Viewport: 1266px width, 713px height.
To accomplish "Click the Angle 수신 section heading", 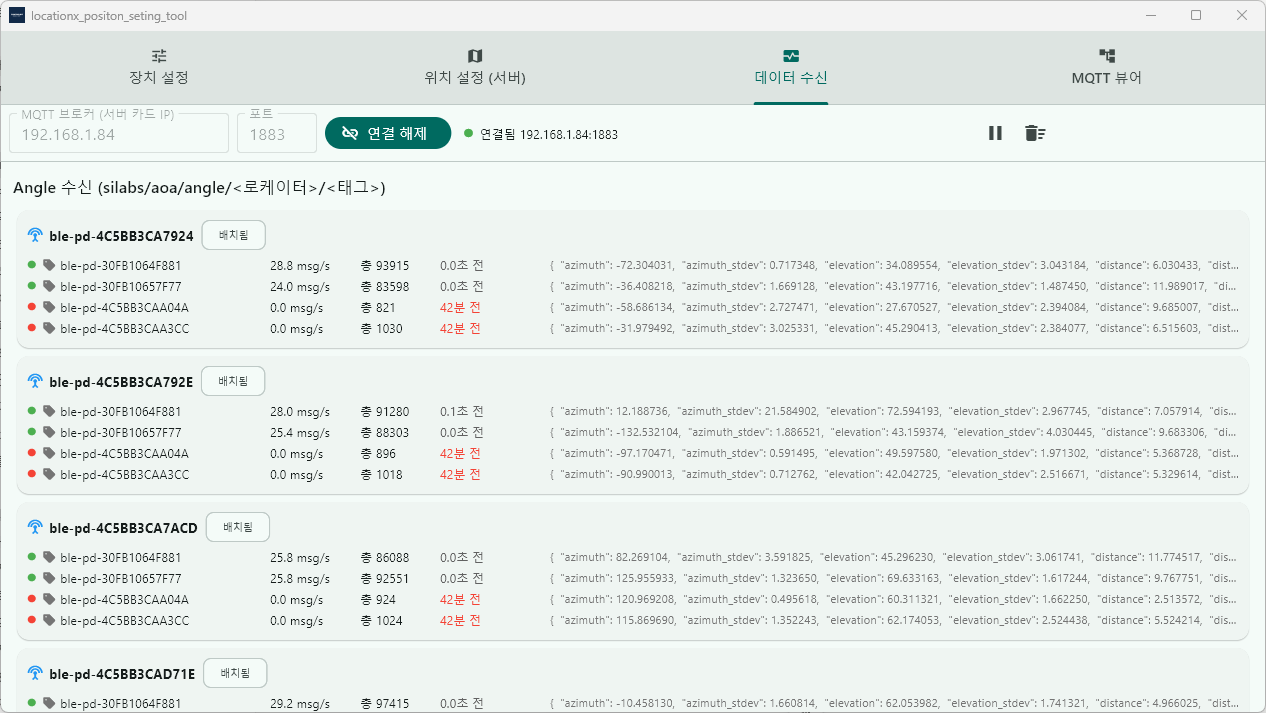I will [x=199, y=188].
